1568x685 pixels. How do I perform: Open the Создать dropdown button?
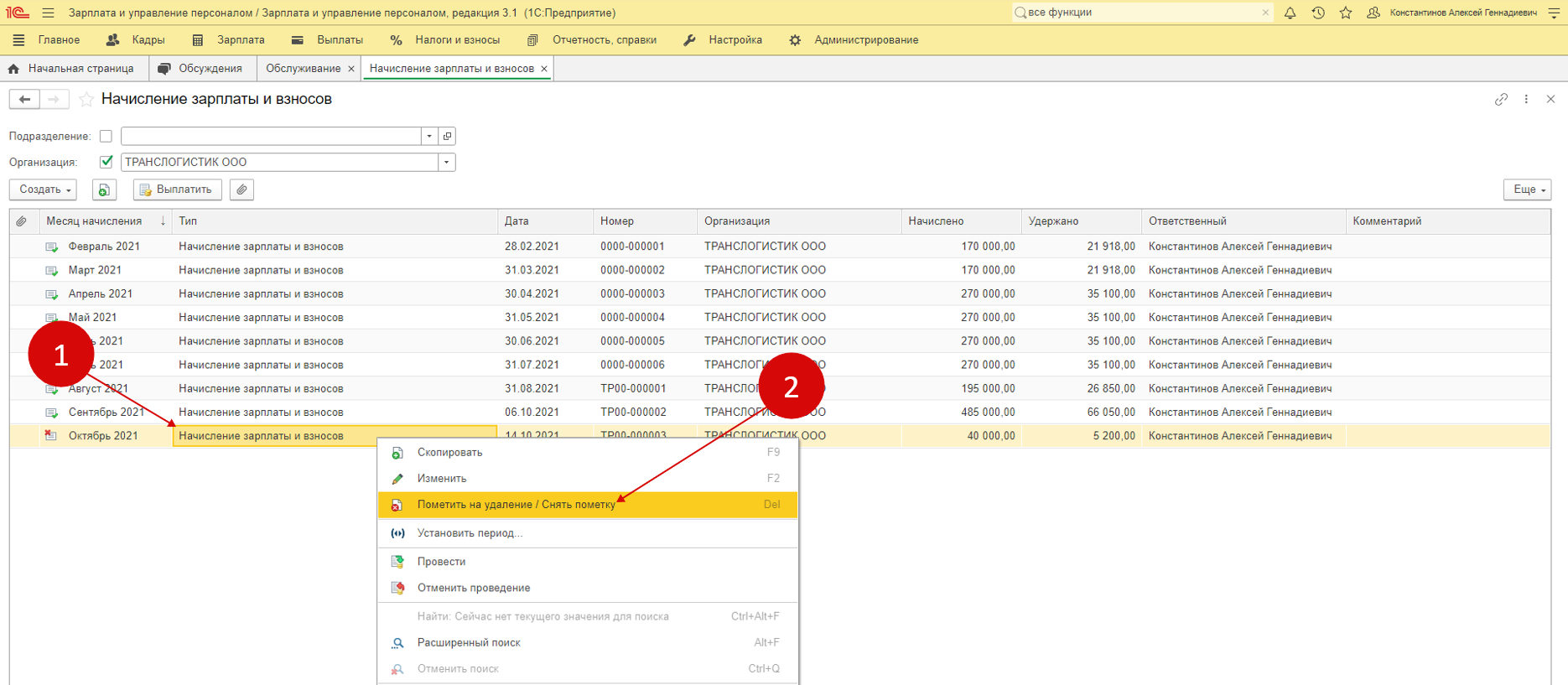[43, 189]
